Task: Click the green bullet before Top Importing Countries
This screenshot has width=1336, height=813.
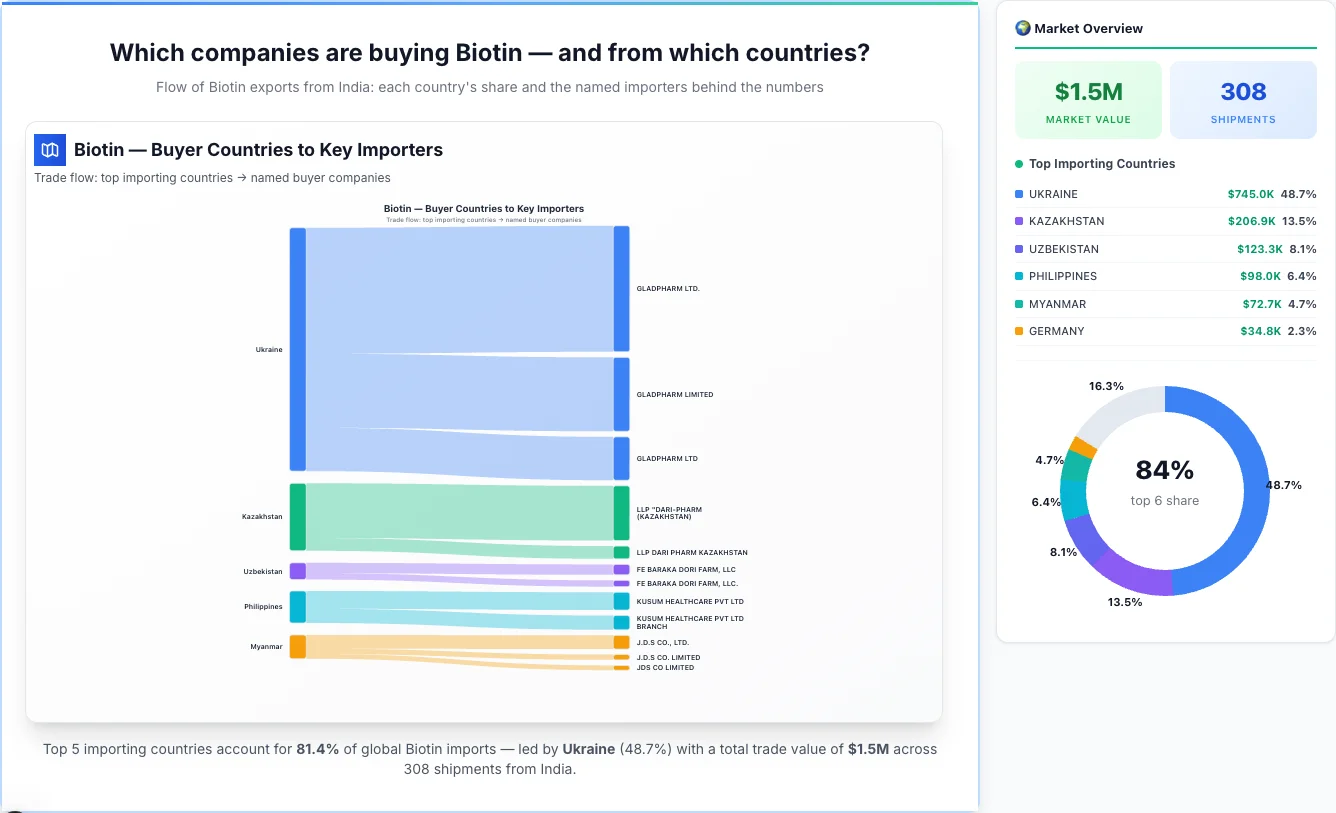Action: 1020,164
